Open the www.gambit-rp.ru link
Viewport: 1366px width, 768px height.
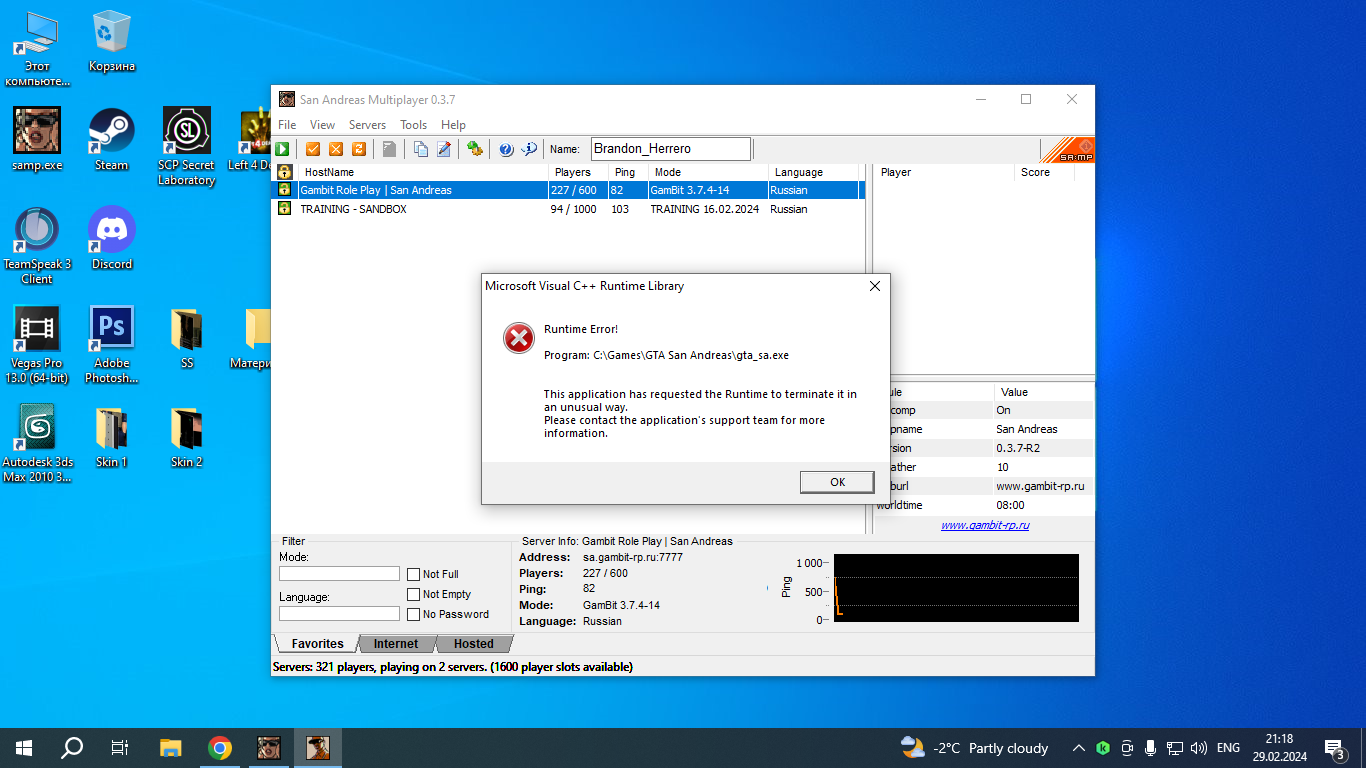tap(984, 525)
